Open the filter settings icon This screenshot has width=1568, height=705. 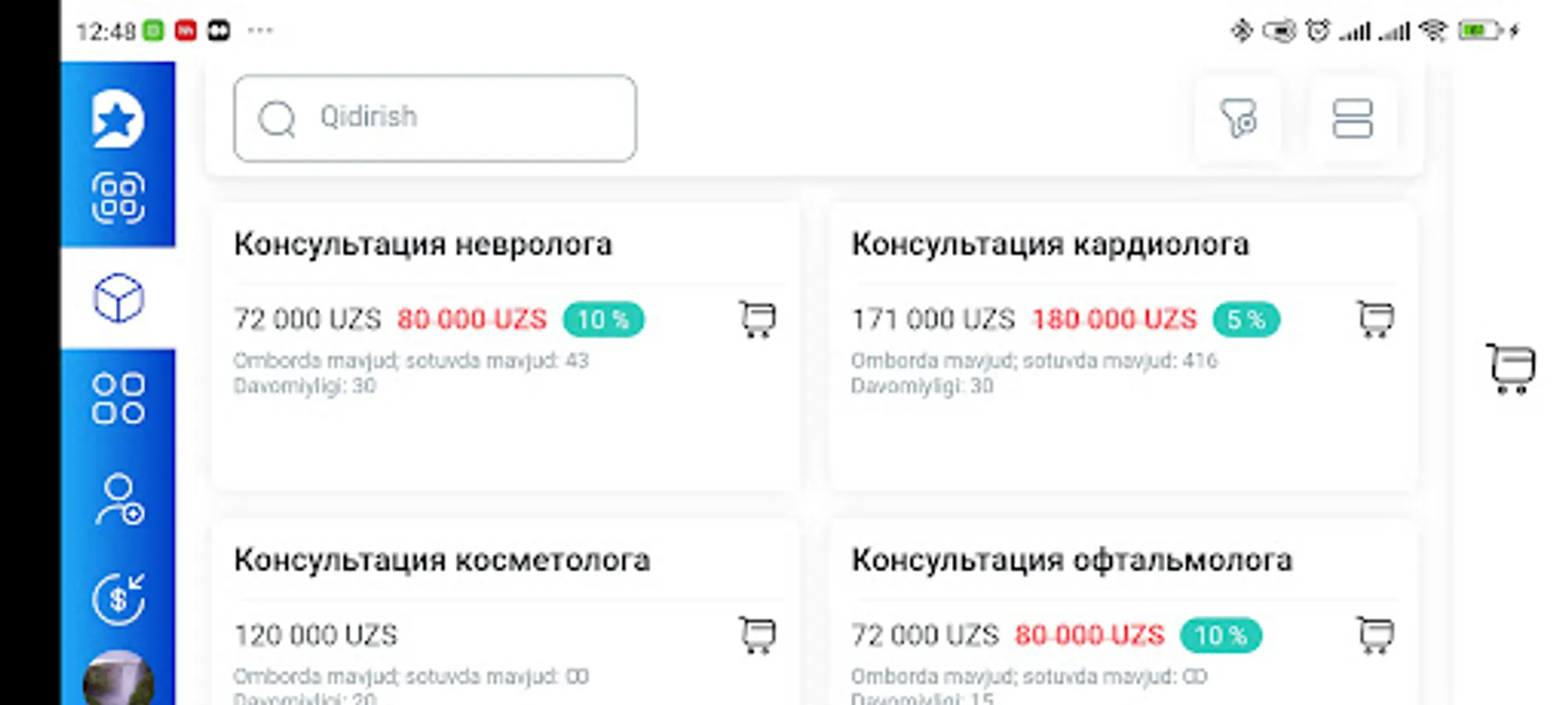click(1238, 119)
